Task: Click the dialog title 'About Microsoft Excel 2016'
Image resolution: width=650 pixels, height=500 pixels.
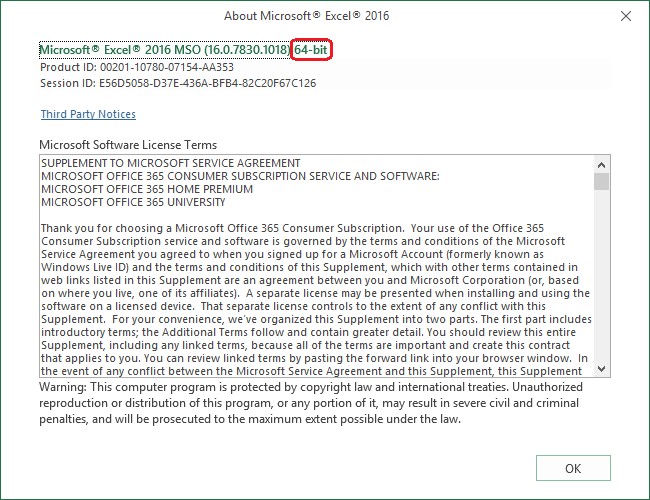Action: pos(306,16)
